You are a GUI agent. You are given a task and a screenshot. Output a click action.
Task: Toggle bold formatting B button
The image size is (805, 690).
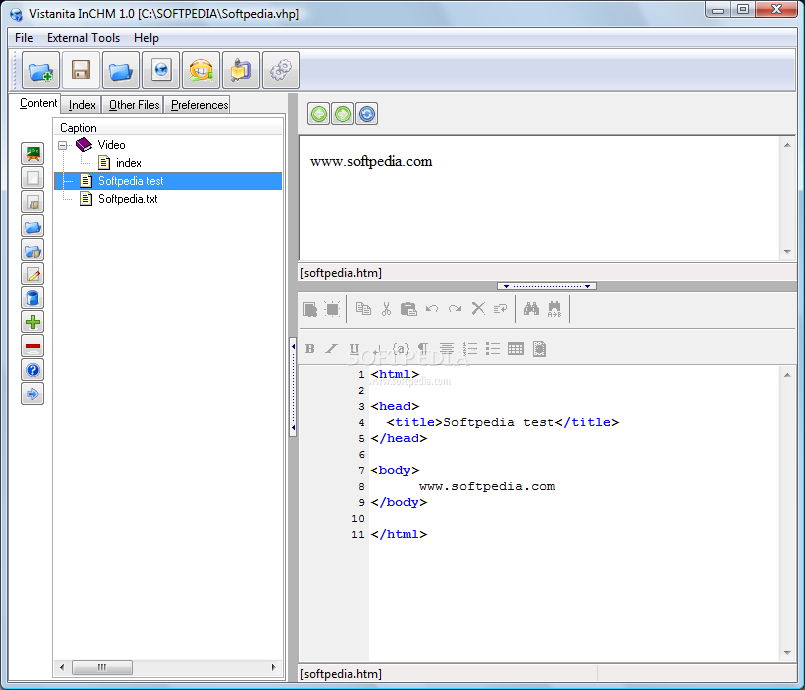click(310, 349)
